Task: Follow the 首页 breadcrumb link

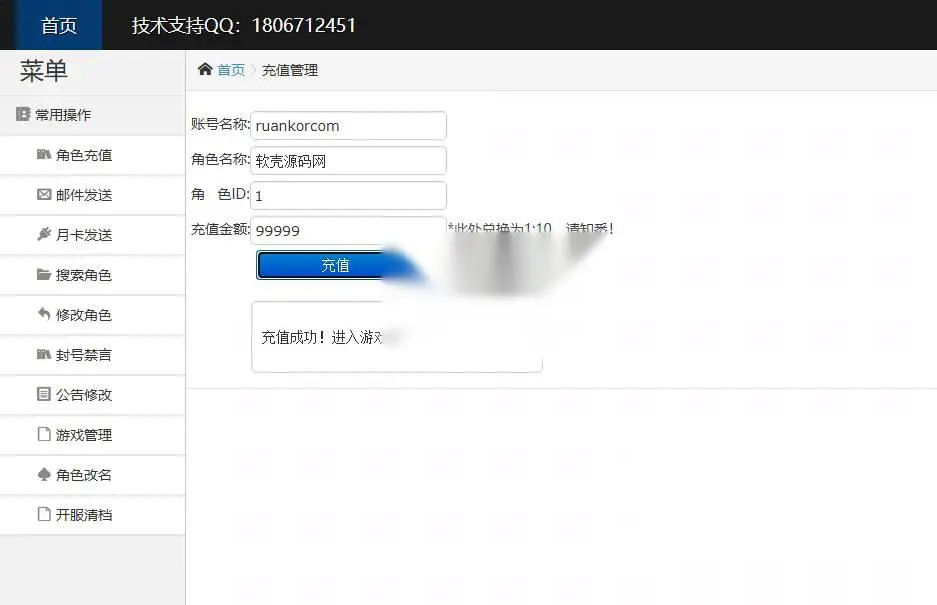Action: click(231, 71)
